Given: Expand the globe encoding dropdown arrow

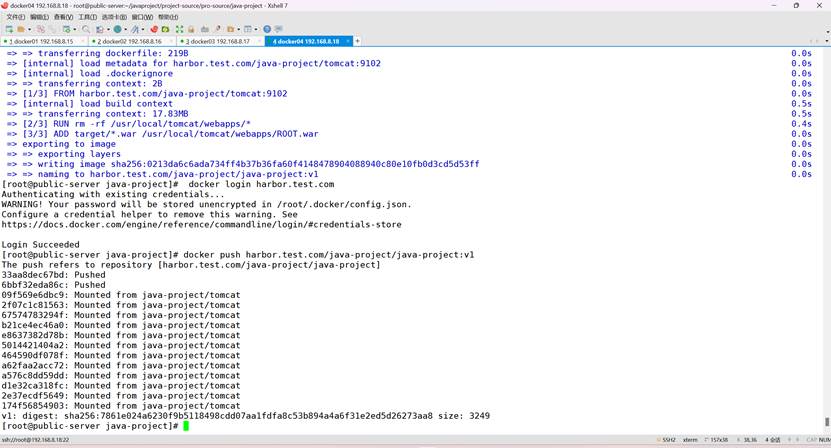Looking at the screenshot, I should (x=126, y=29).
